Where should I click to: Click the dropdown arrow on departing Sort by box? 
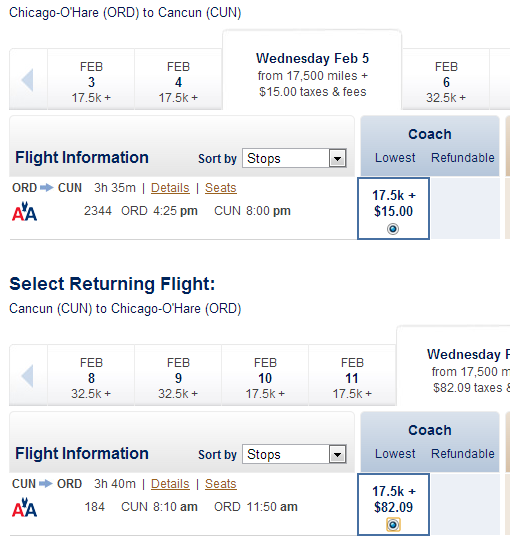(338, 158)
